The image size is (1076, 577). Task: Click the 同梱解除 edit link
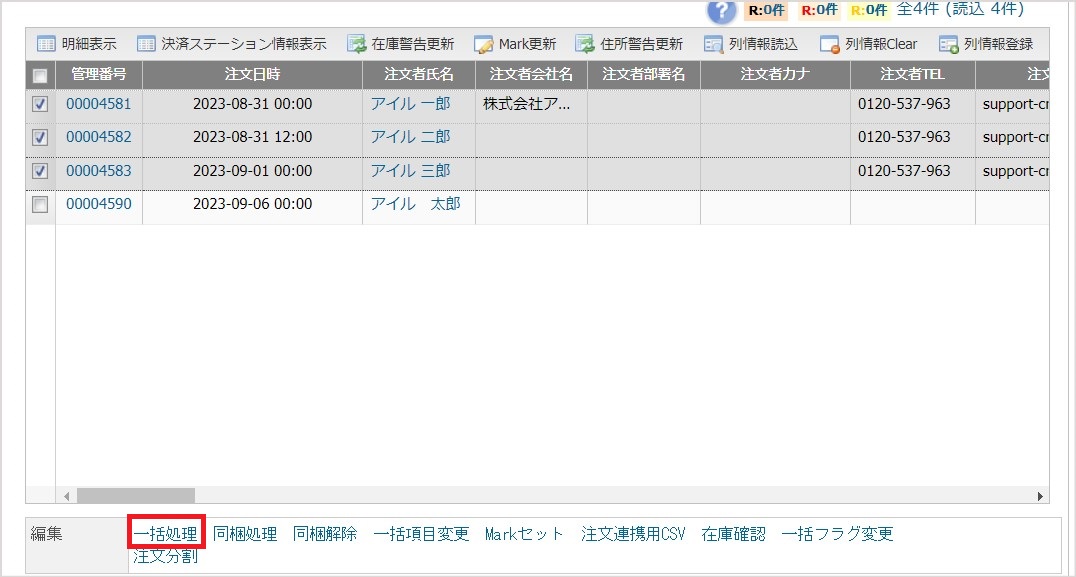click(325, 534)
